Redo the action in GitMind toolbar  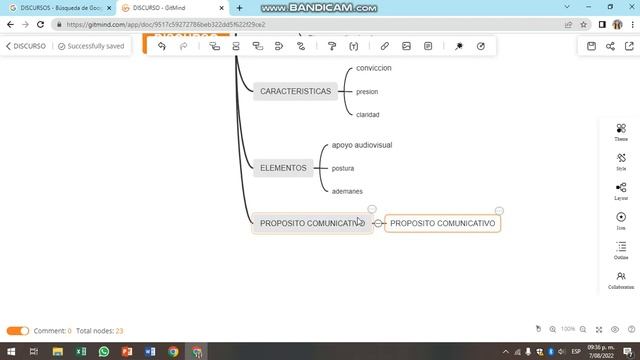(x=184, y=46)
